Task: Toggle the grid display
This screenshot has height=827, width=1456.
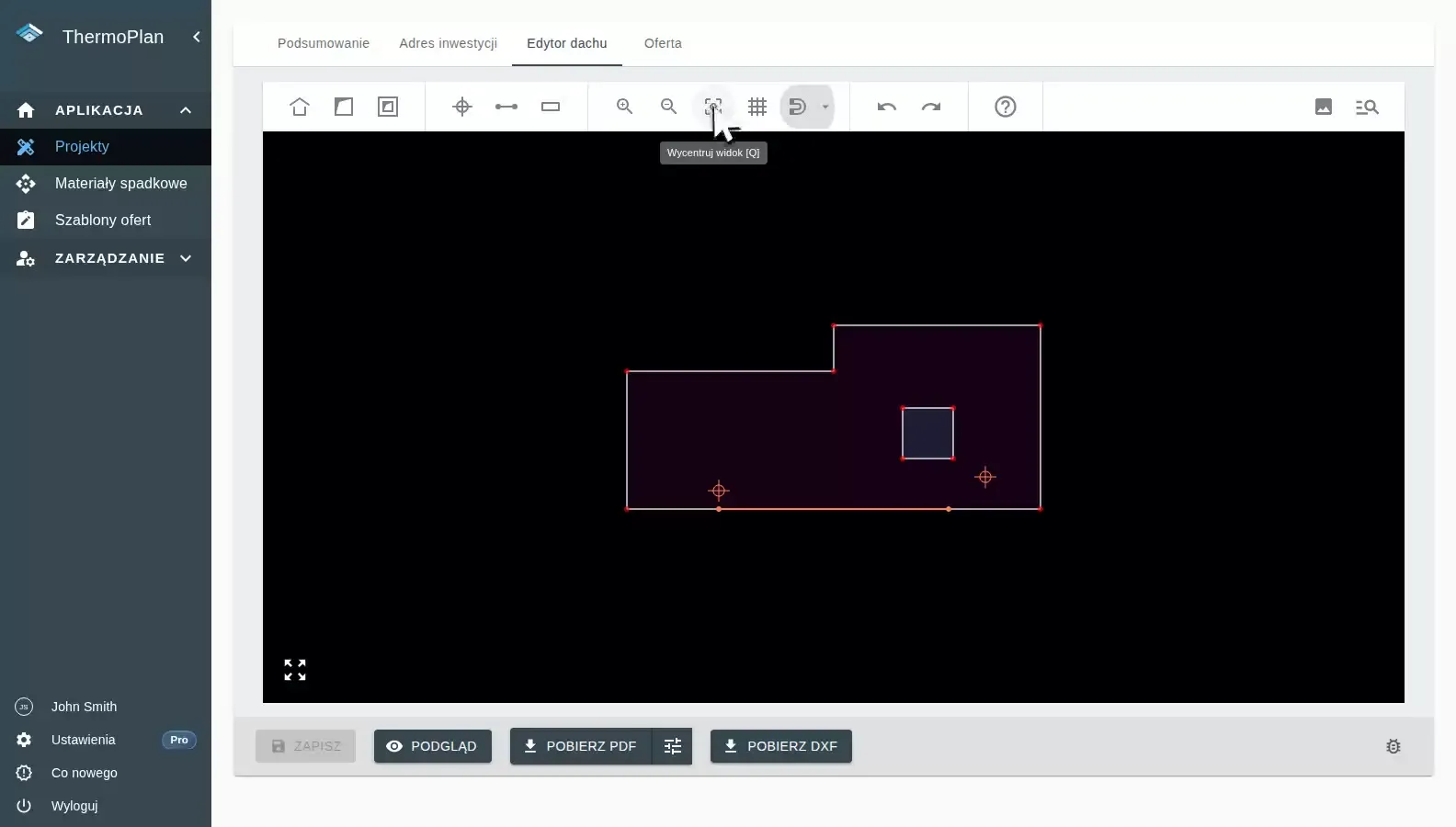Action: (757, 107)
